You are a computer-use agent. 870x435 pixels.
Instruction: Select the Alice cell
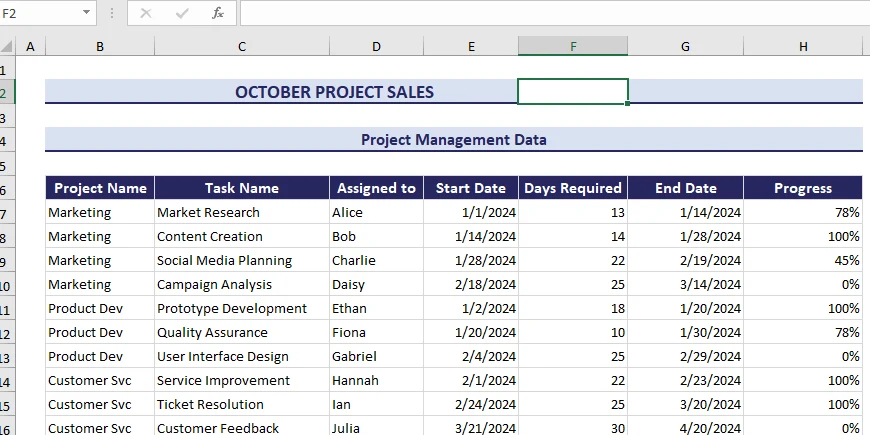(376, 212)
